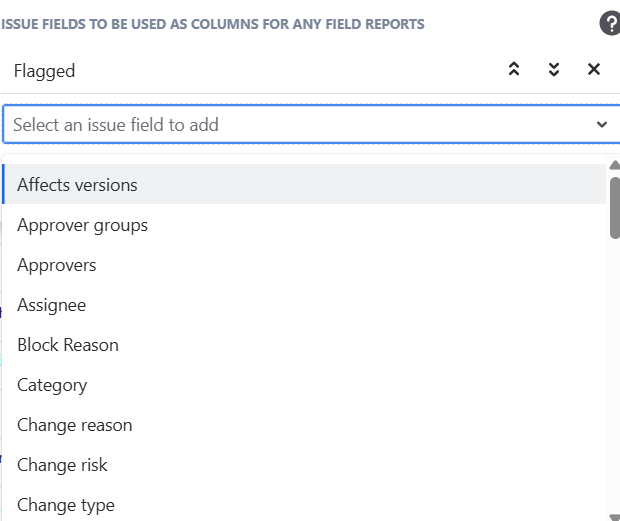Choose 'Change type' field option
Viewport: 620px width, 521px height.
(66, 505)
